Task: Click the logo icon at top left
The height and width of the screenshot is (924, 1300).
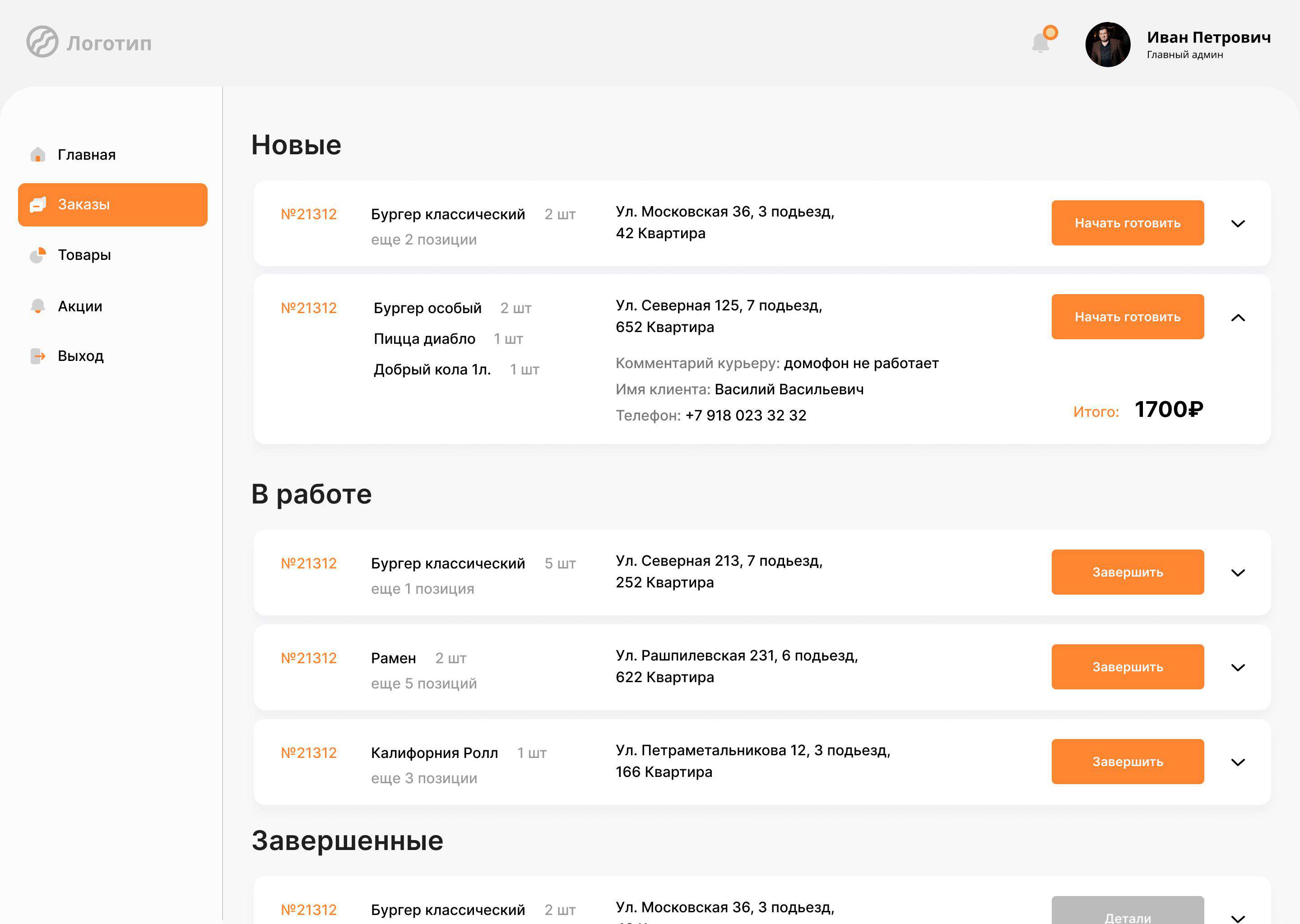Action: click(x=42, y=42)
